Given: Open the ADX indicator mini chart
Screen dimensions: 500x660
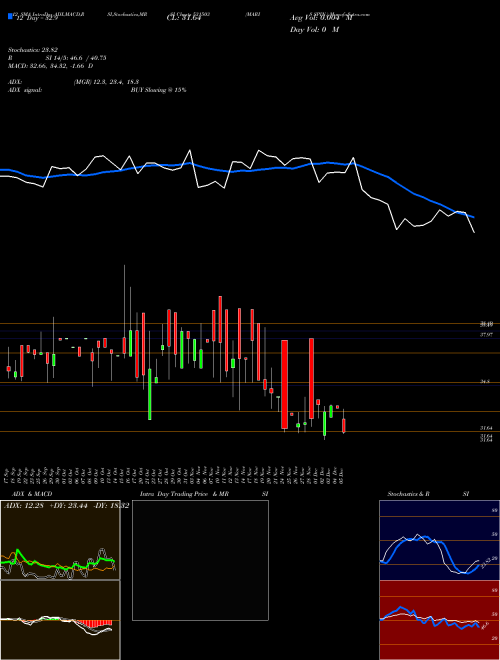Looking at the screenshot, I should (x=60, y=540).
